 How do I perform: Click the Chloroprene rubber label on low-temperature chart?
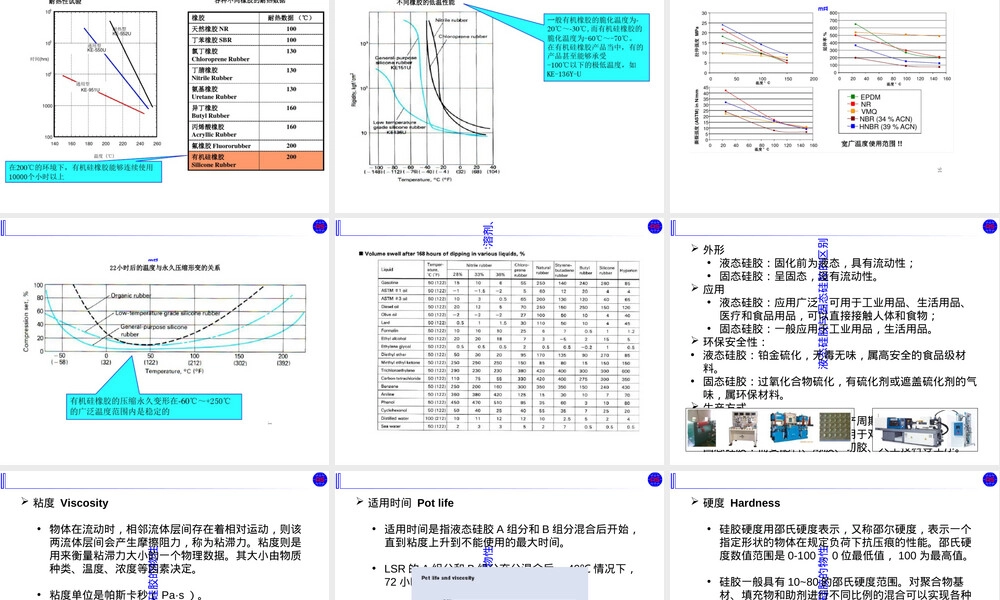(x=463, y=36)
